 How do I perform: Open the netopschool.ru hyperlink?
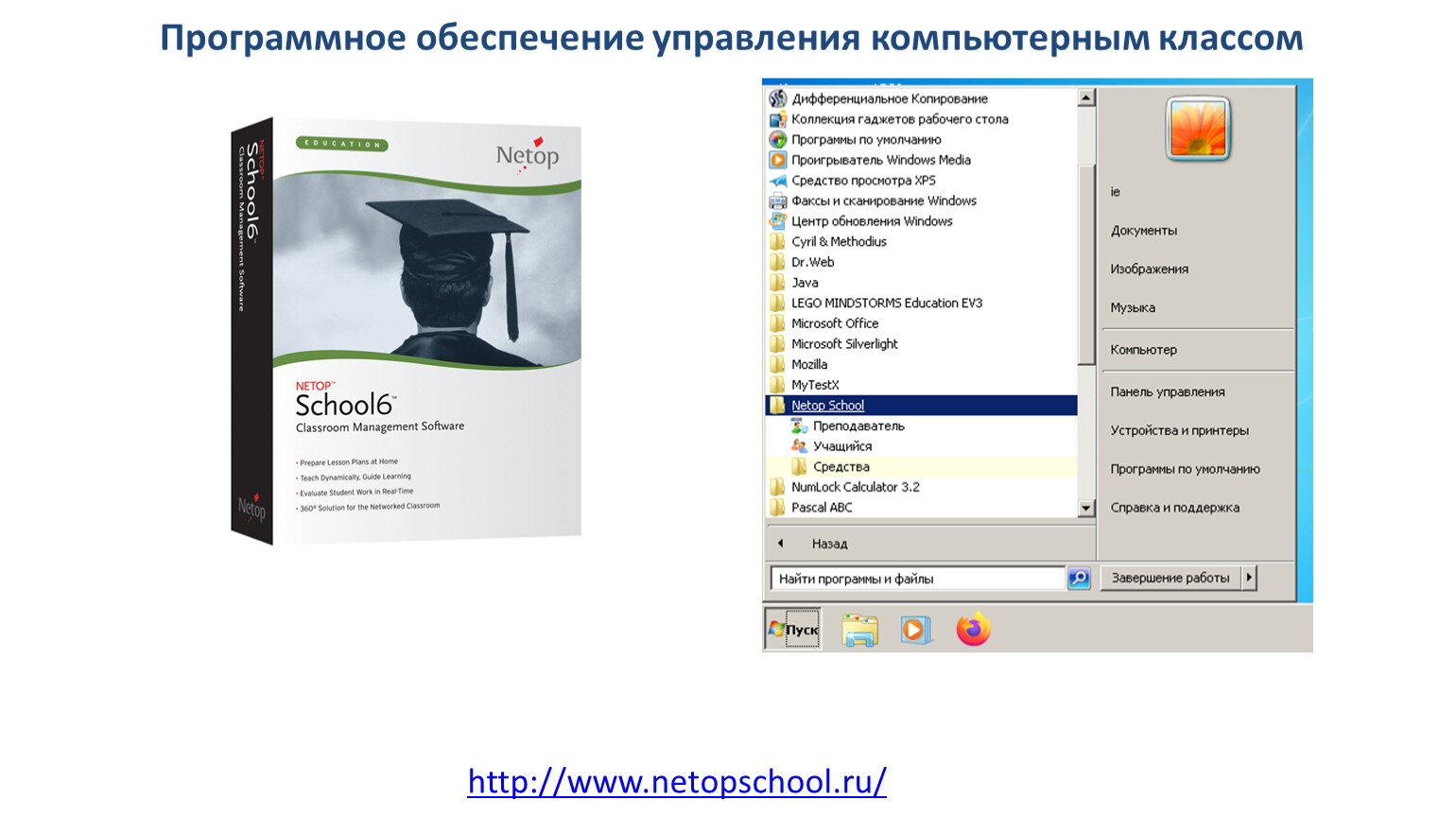677,782
